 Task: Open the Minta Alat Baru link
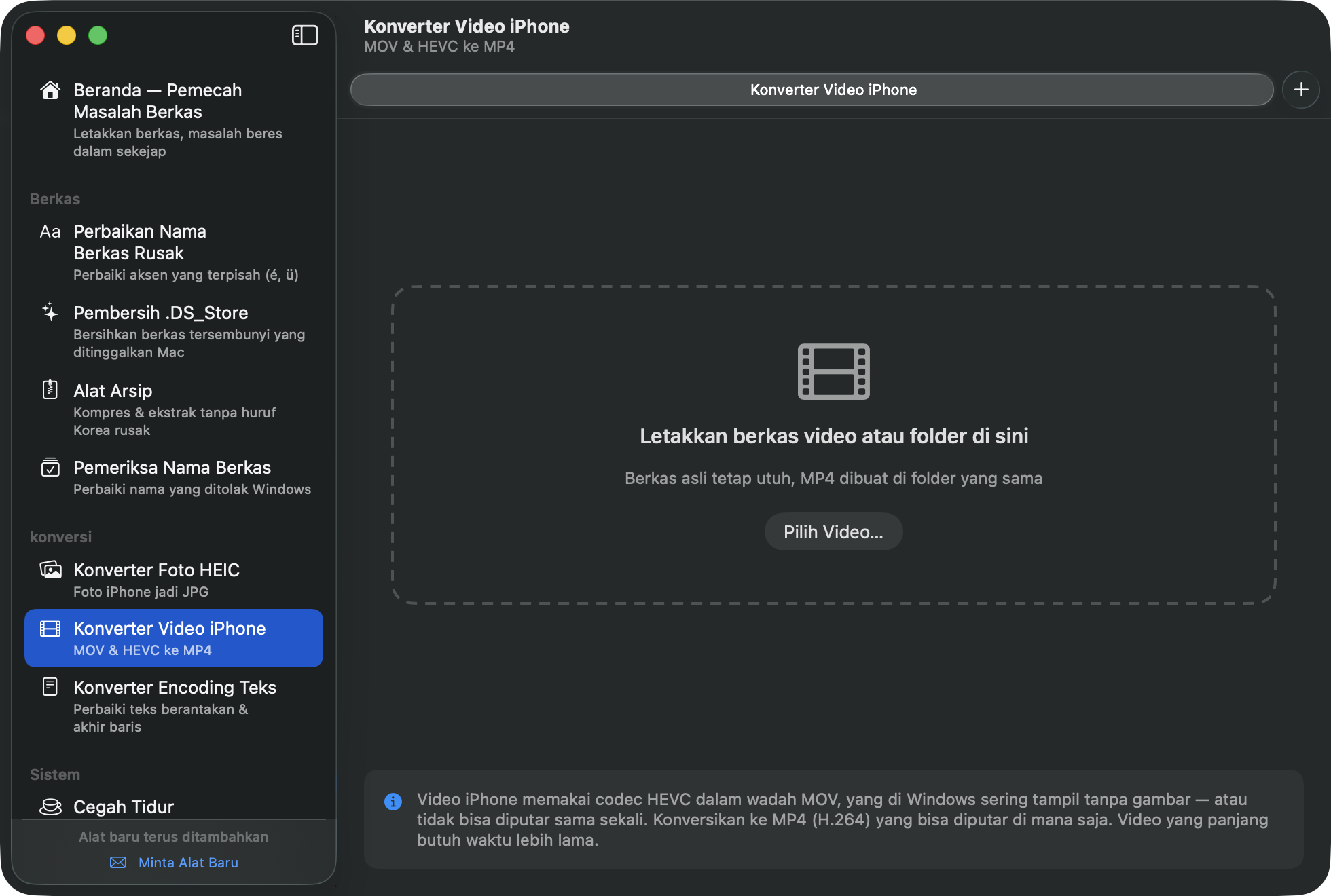188,862
